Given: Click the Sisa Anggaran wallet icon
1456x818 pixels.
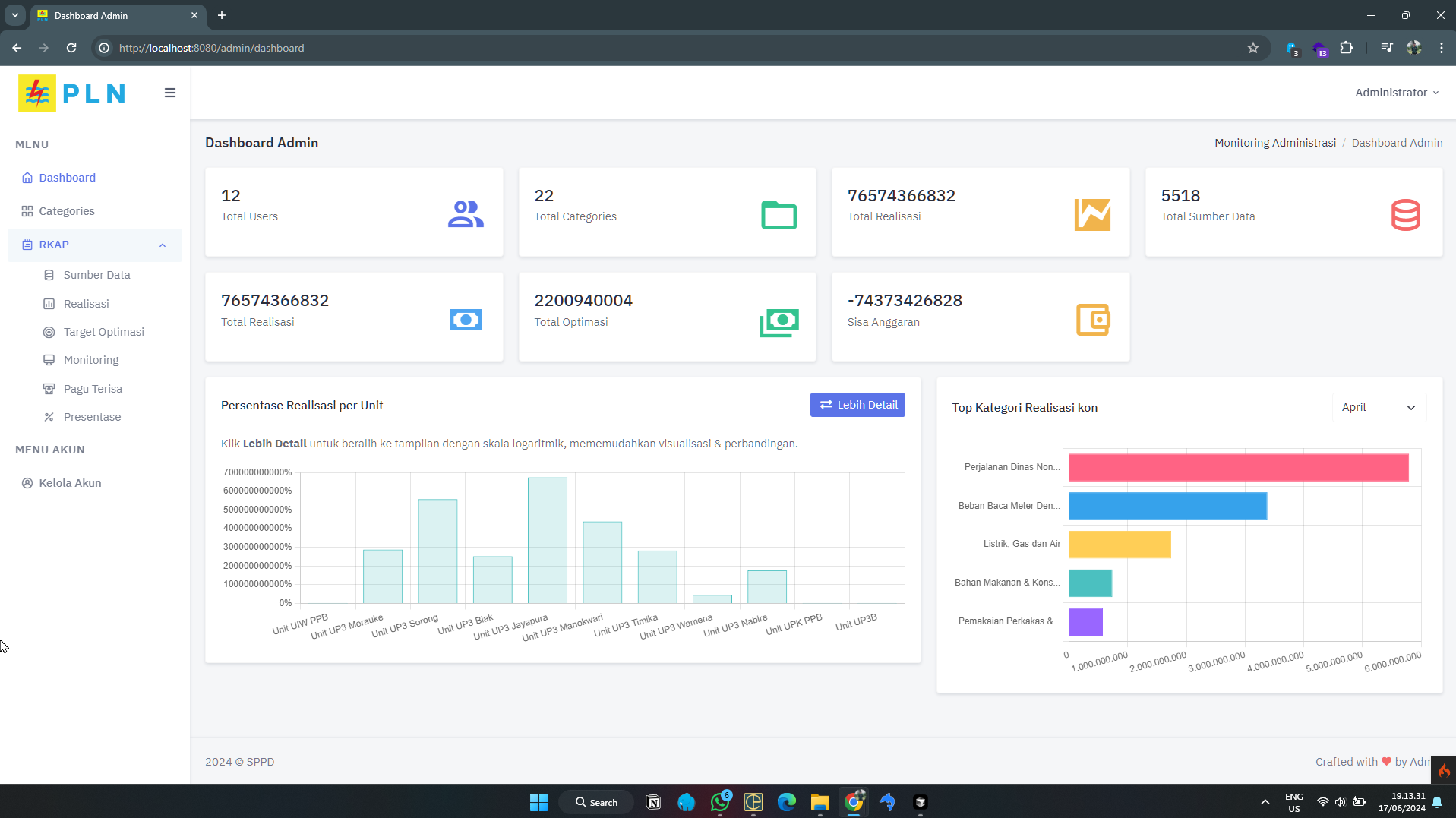Looking at the screenshot, I should click(1093, 320).
